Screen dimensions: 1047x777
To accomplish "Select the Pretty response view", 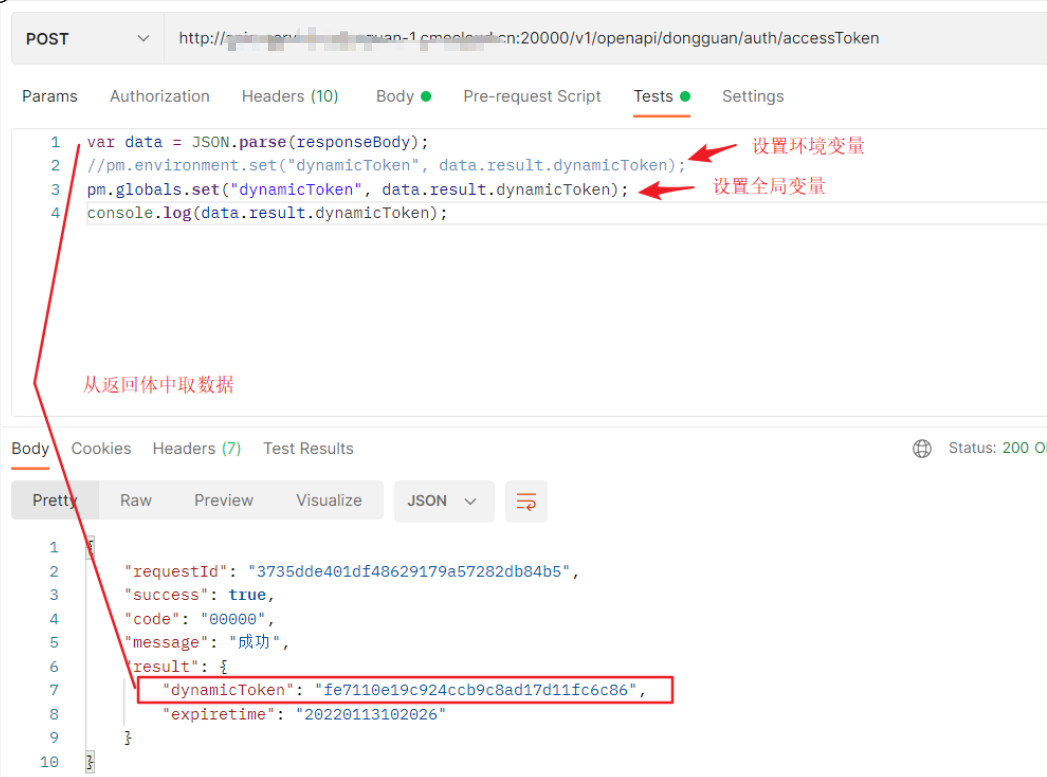I will pyautogui.click(x=55, y=501).
